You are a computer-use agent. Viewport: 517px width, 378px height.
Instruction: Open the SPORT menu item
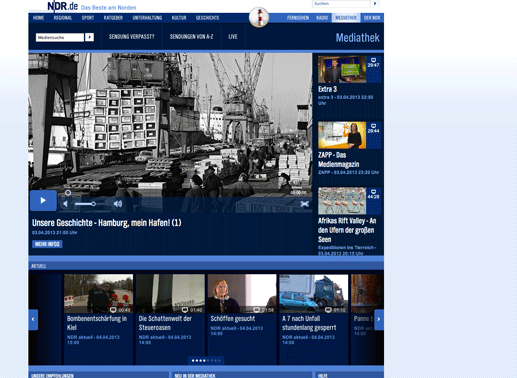pos(88,18)
